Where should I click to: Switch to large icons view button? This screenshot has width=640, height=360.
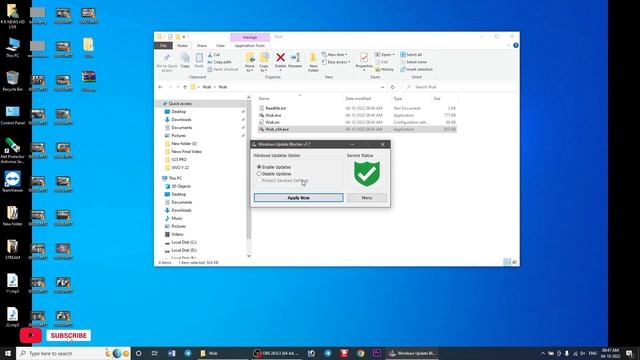coord(514,262)
